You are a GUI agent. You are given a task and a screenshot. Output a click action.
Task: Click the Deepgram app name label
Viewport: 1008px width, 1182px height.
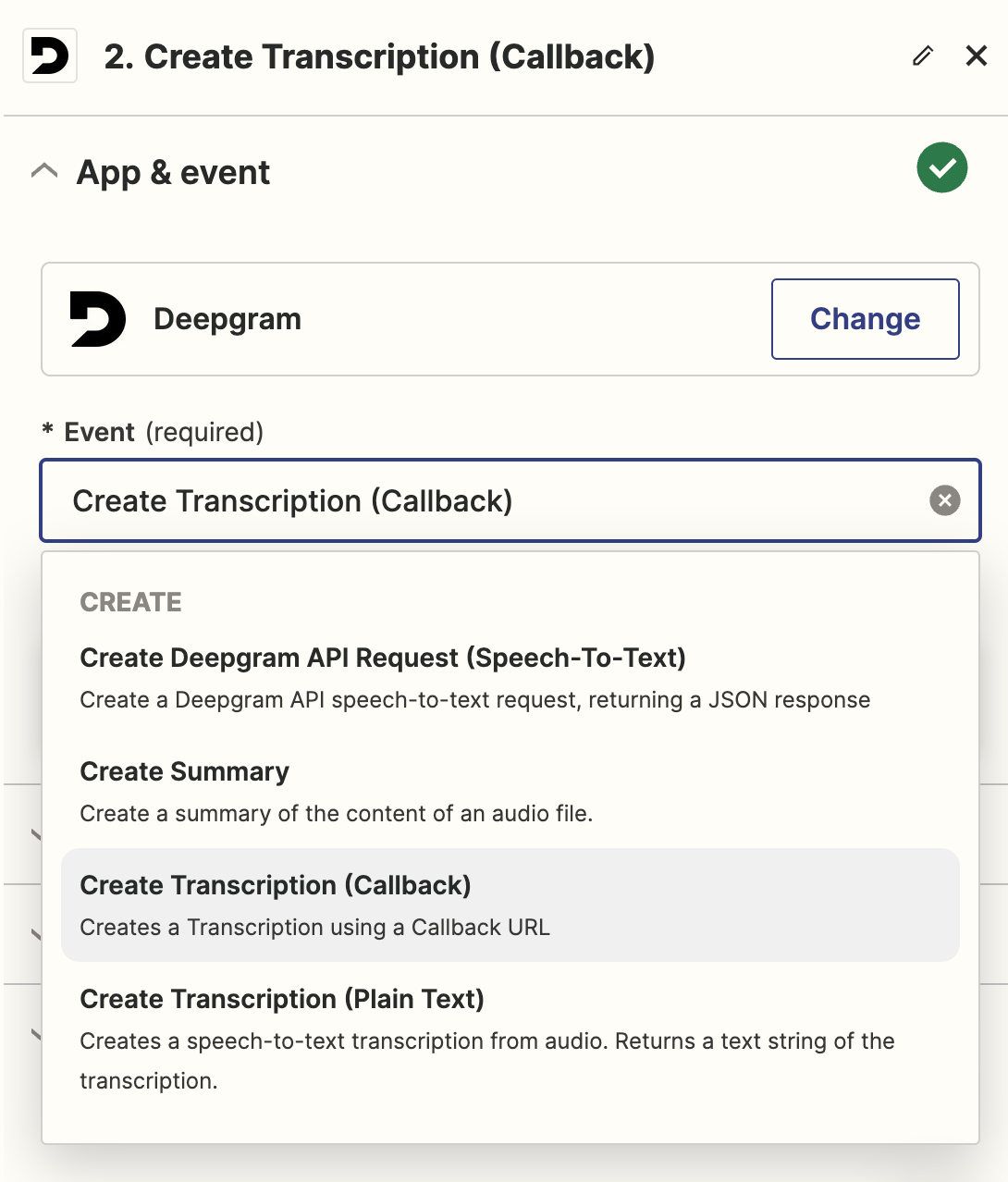tap(227, 319)
